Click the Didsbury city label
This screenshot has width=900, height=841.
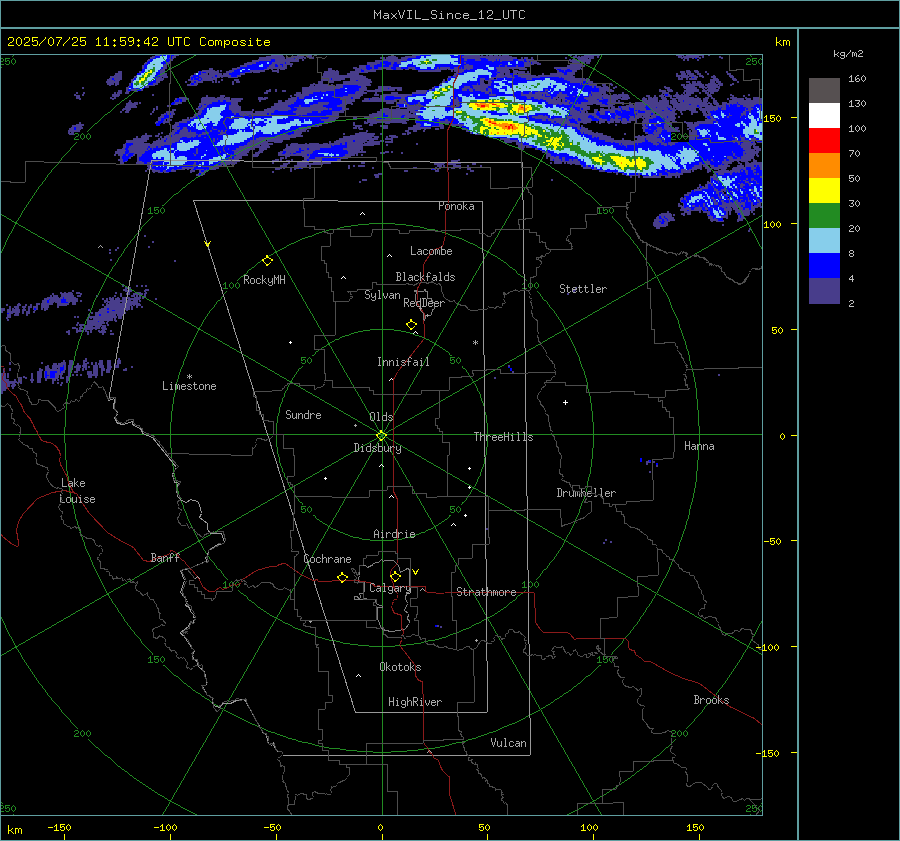(377, 448)
